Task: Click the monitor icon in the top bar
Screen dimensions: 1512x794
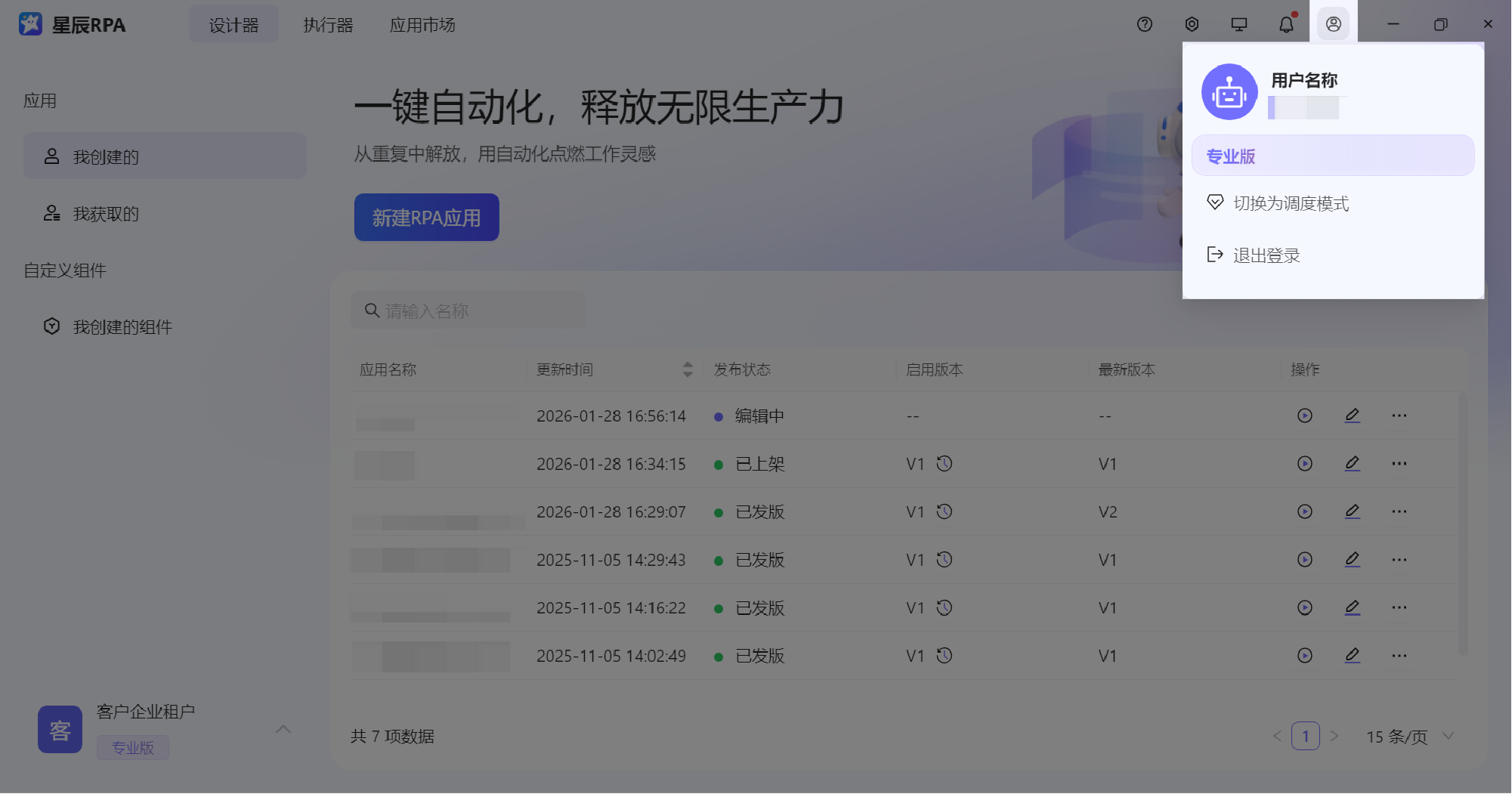Action: pos(1238,24)
